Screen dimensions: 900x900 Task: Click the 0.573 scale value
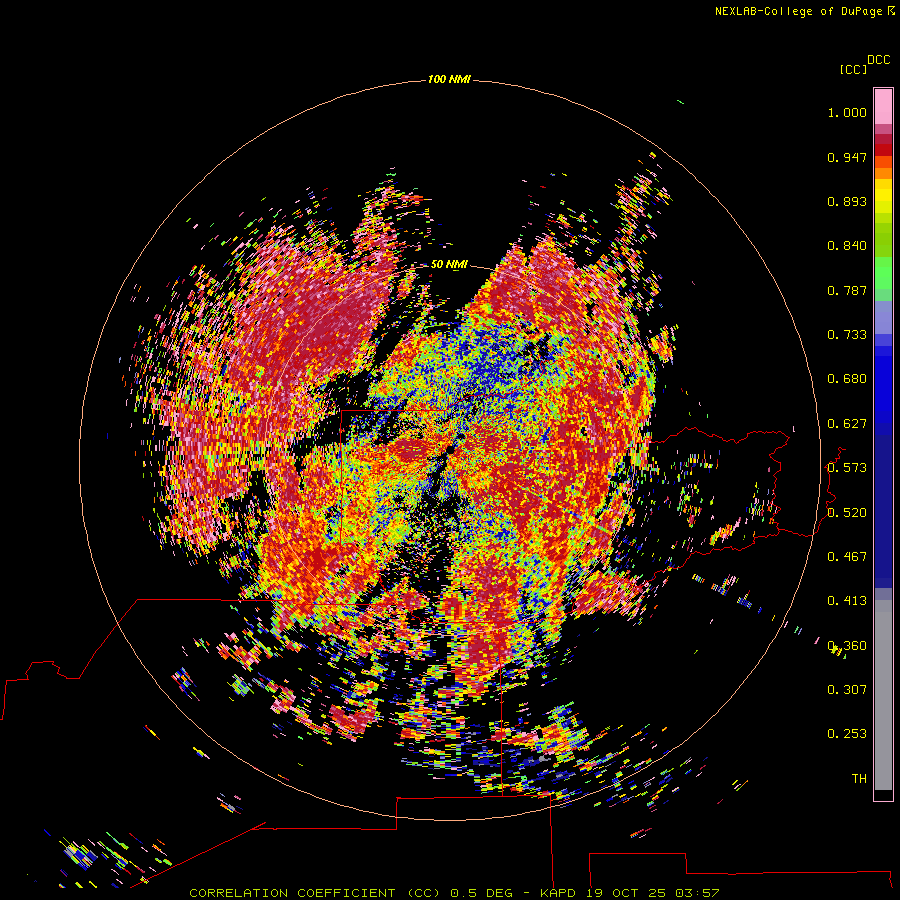pyautogui.click(x=847, y=468)
